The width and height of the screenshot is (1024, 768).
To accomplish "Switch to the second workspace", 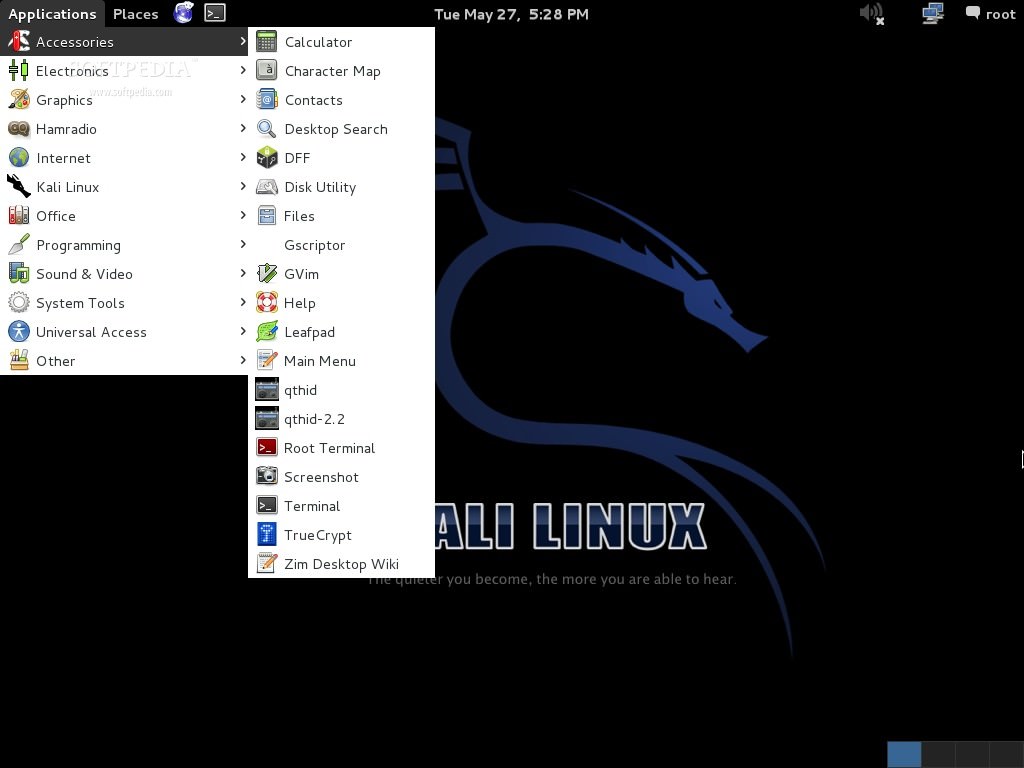I will (938, 754).
